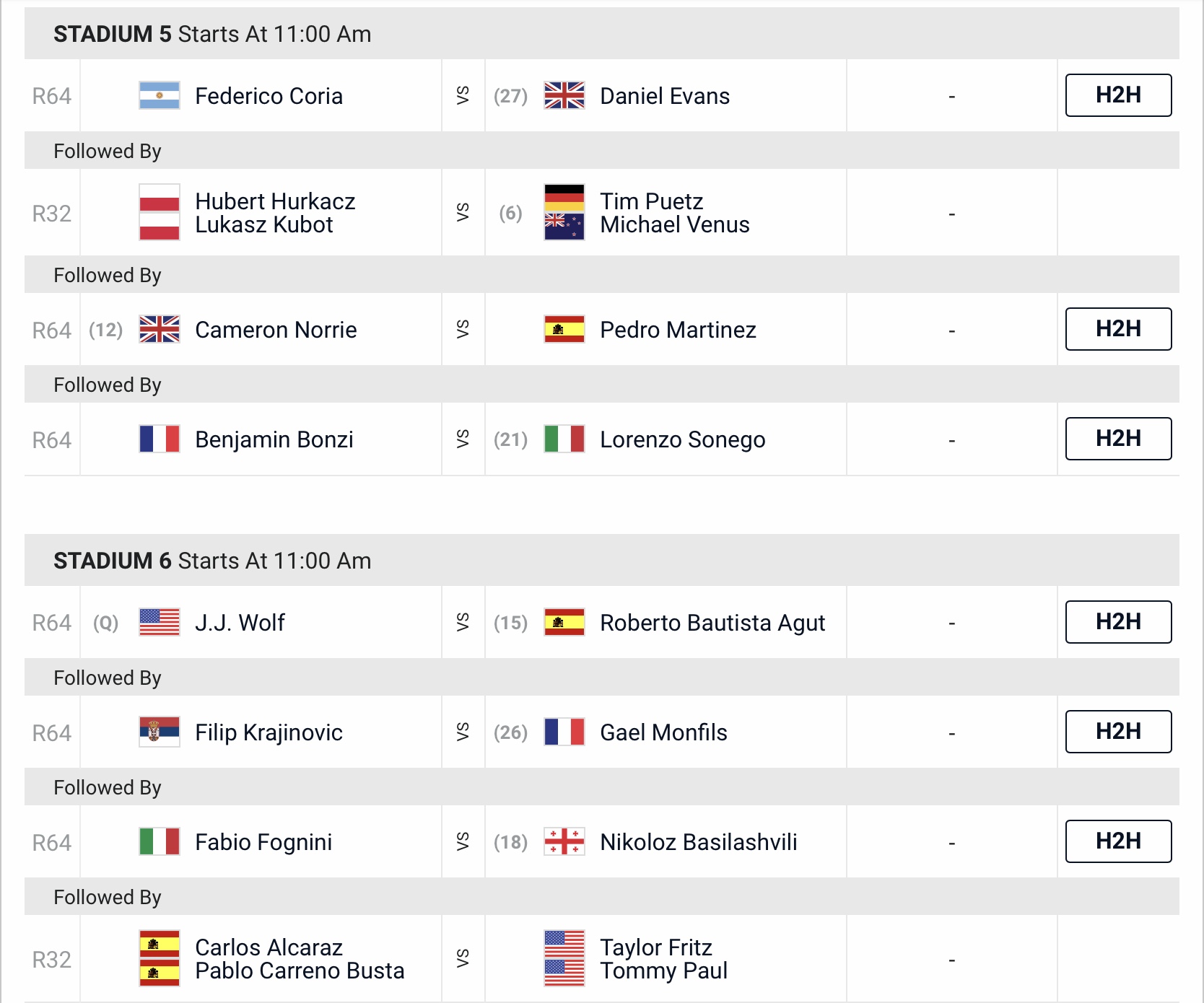
Task: Open H2H for Krajinovic vs Monfils
Action: point(1118,732)
